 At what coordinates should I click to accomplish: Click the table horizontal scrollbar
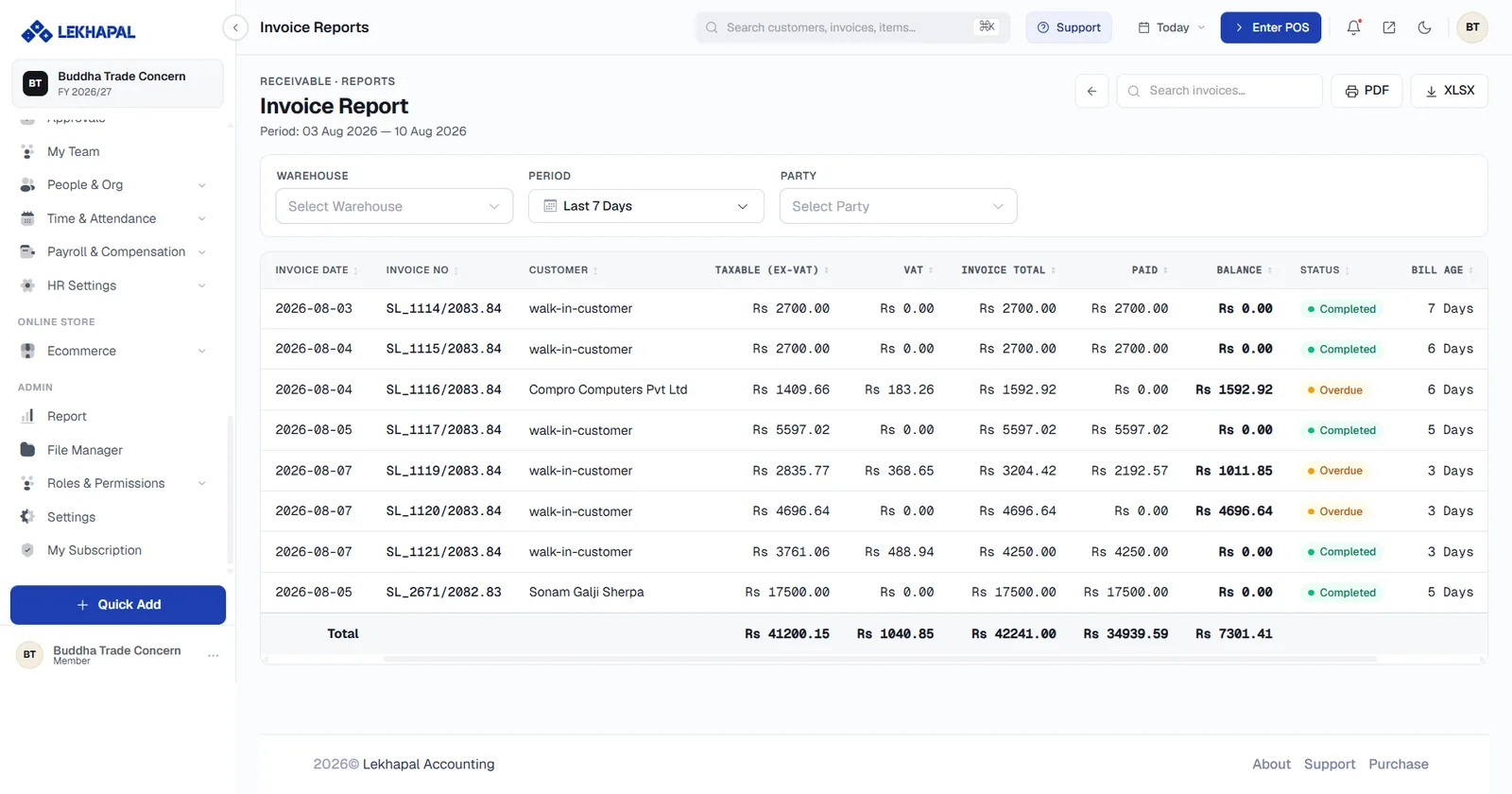879,659
